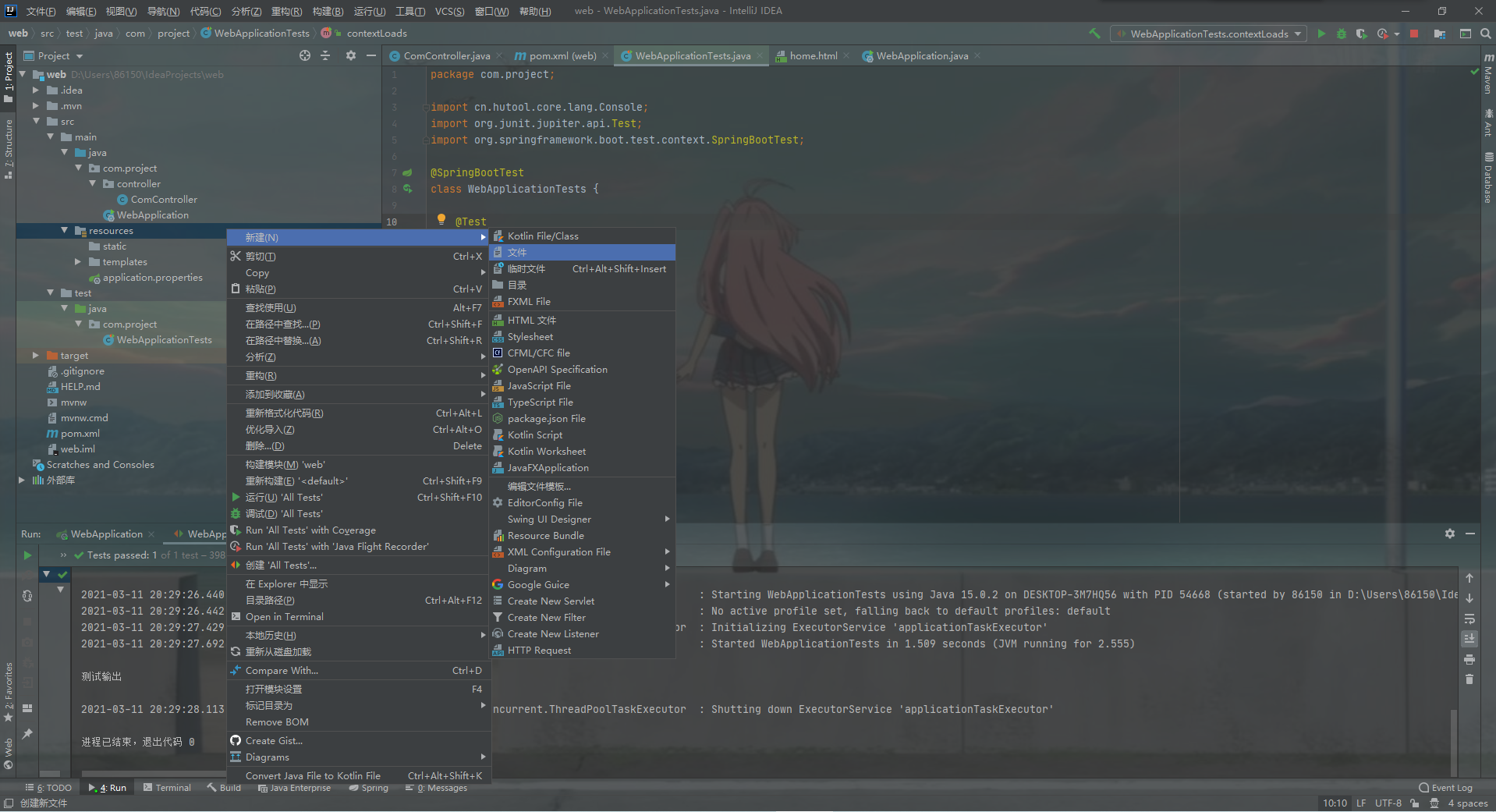Viewport: 1496px width, 812px height.
Task: Toggle the read-only lock icon in status bar
Action: point(1415,803)
